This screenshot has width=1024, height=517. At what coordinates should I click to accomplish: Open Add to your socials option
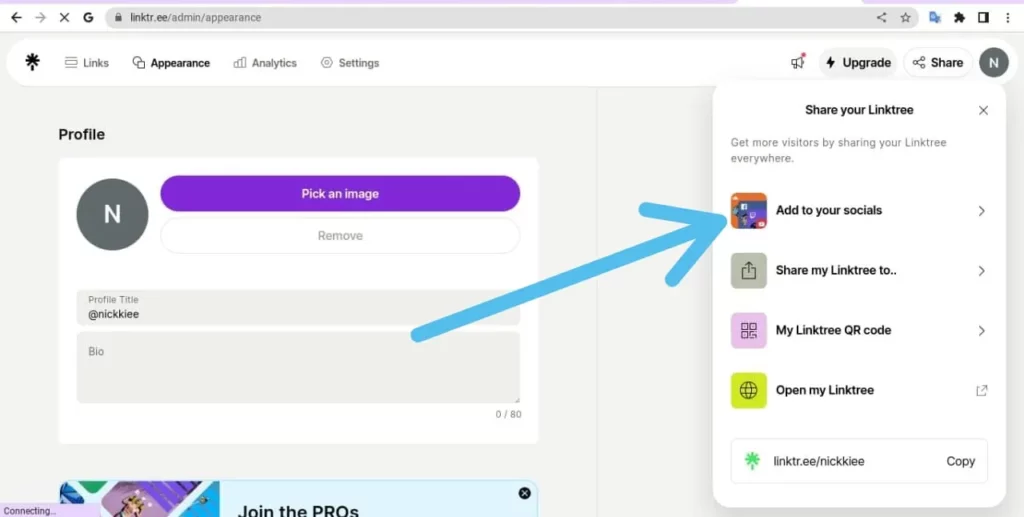point(859,210)
